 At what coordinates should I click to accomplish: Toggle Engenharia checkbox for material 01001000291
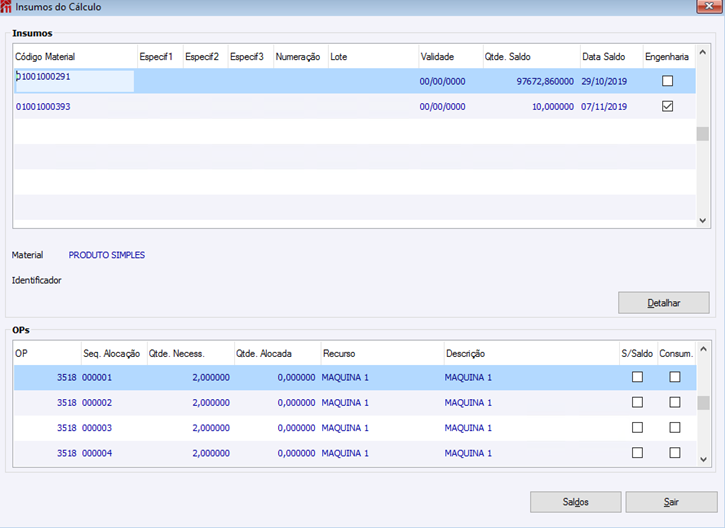(667, 81)
